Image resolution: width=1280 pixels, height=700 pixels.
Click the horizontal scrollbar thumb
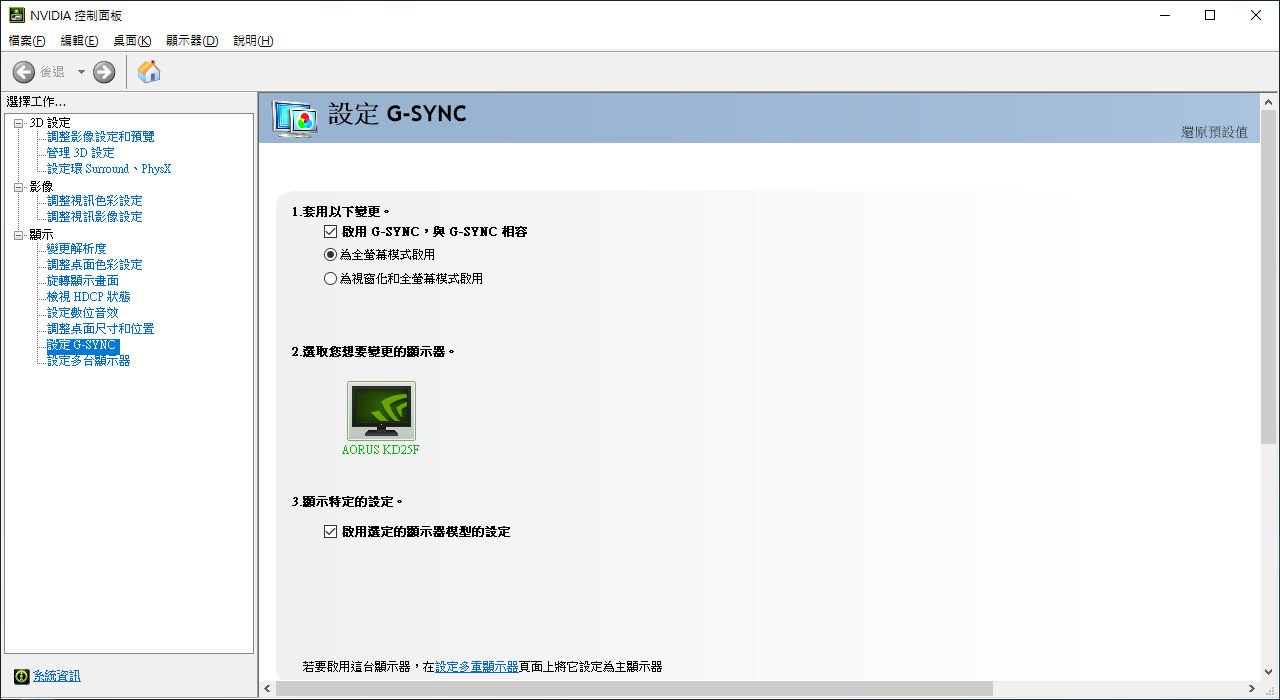(634, 689)
